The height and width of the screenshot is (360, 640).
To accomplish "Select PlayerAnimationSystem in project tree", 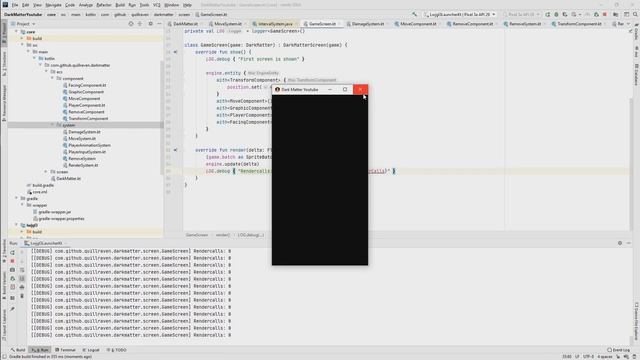I will (x=89, y=145).
